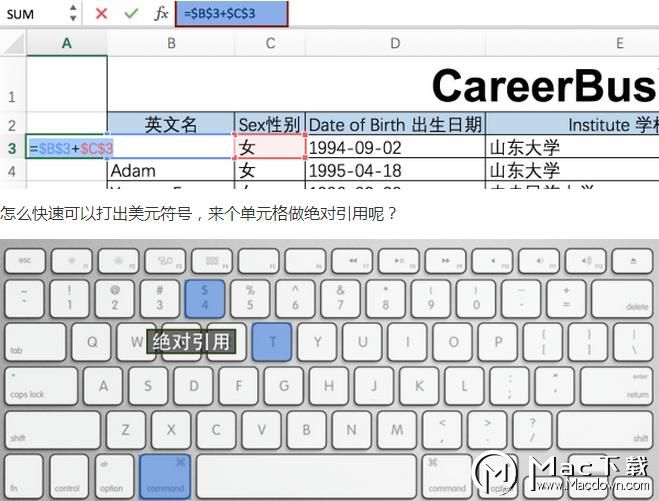Select column B header
The height and width of the screenshot is (501, 659).
coord(171,43)
